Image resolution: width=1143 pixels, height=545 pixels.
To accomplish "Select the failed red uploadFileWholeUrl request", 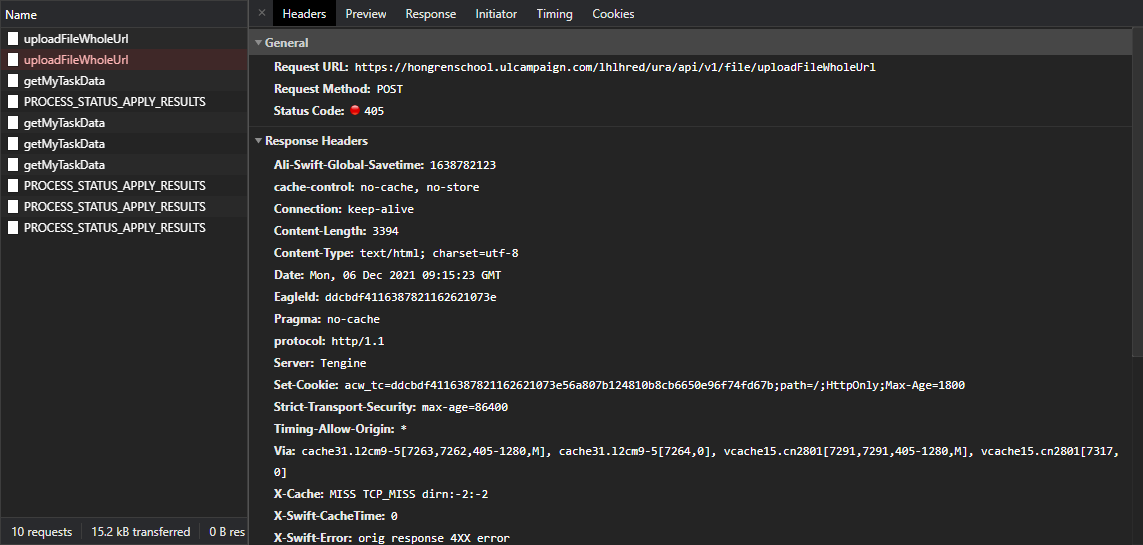I will [x=124, y=60].
